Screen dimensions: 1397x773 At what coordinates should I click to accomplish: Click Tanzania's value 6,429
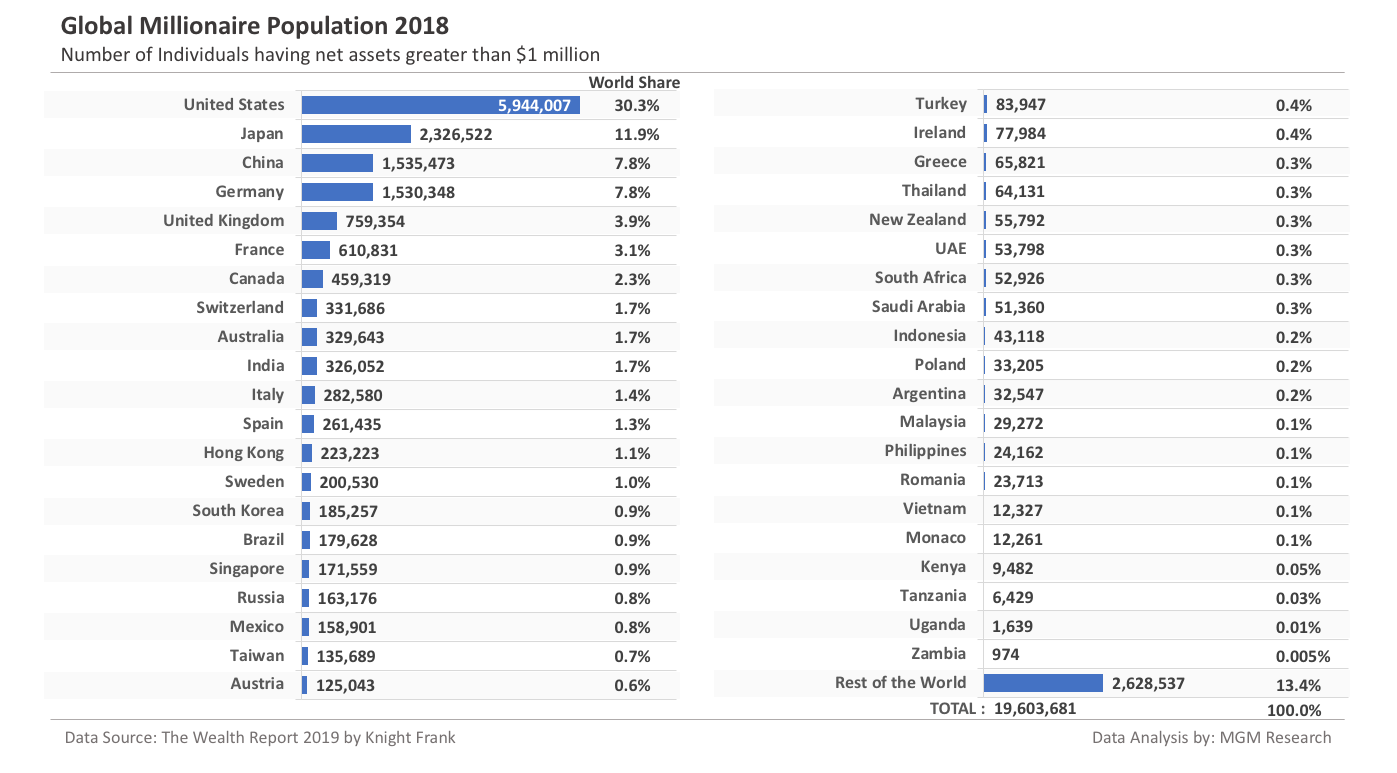point(1013,598)
